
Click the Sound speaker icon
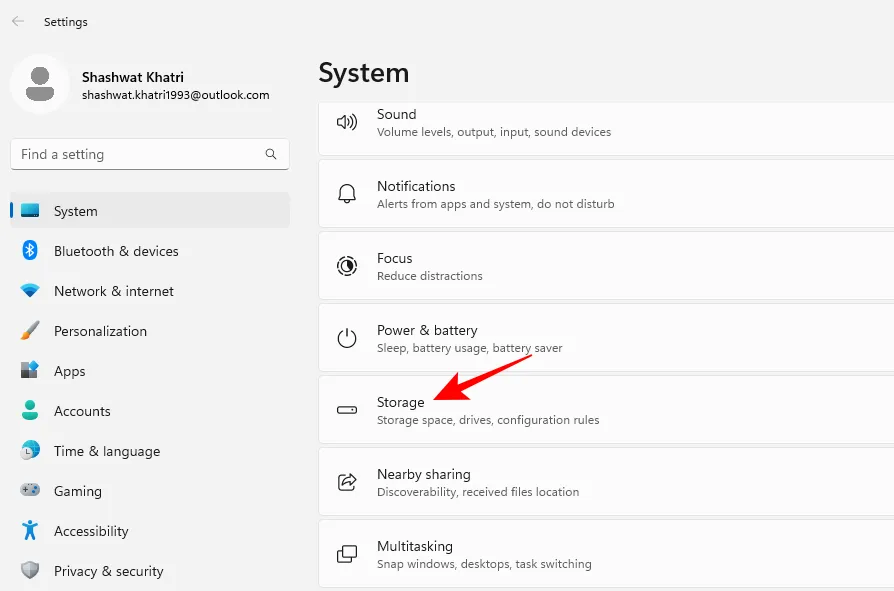347,122
